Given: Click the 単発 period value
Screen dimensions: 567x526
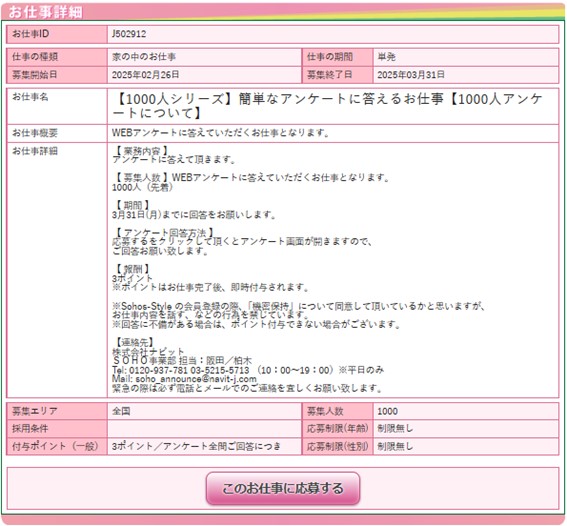Looking at the screenshot, I should pos(387,57).
